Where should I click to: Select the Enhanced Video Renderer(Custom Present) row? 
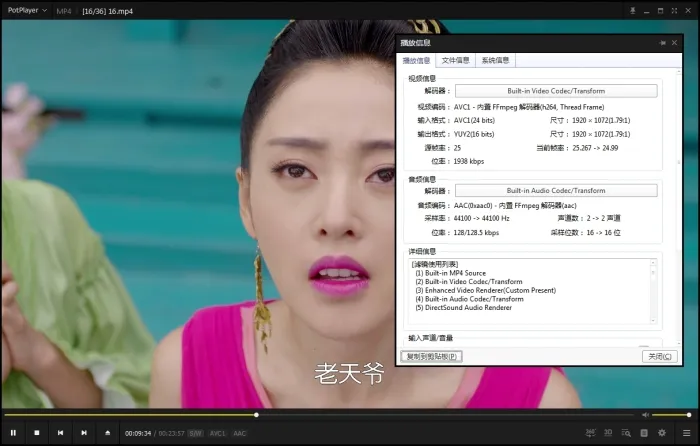tap(486, 290)
